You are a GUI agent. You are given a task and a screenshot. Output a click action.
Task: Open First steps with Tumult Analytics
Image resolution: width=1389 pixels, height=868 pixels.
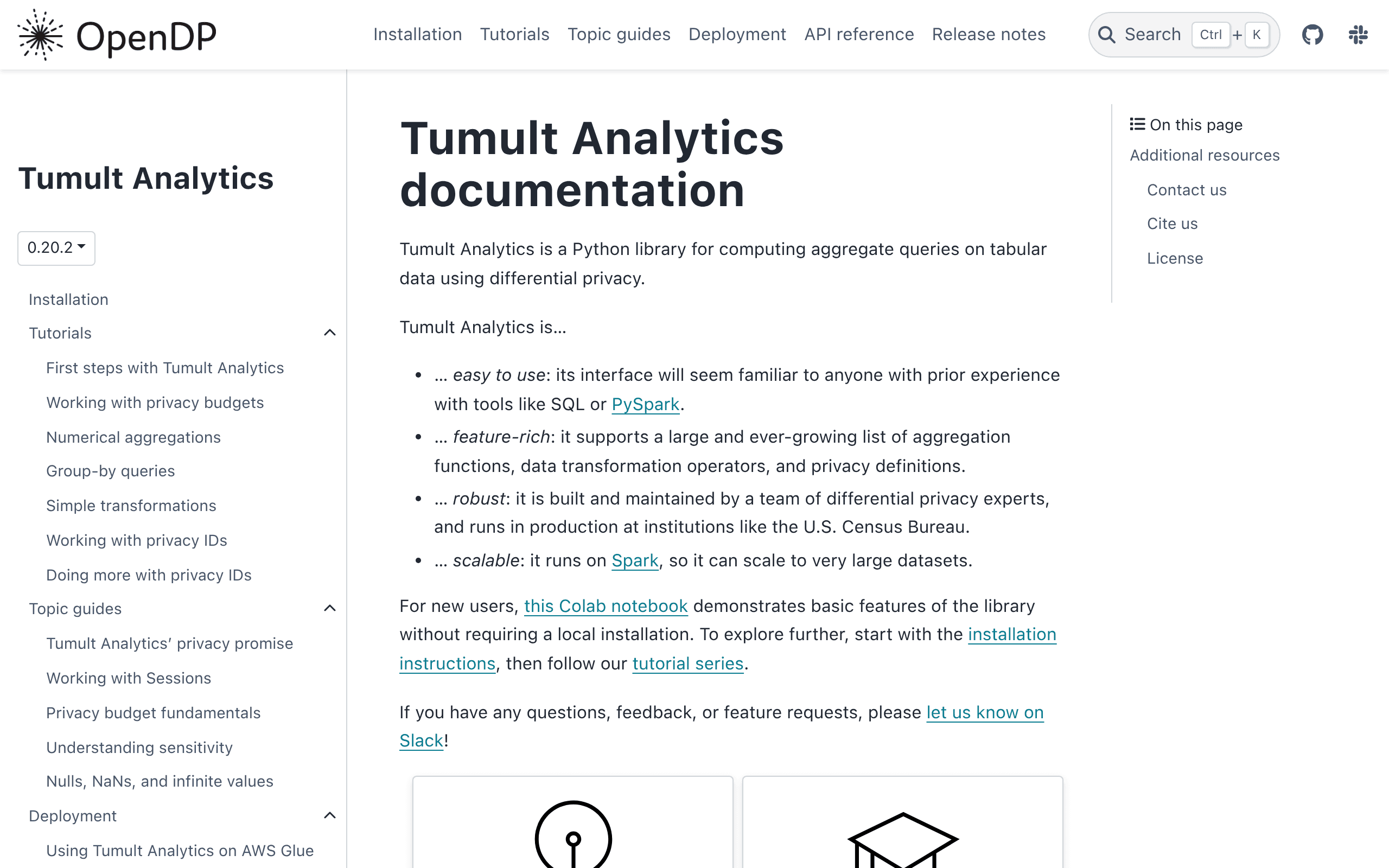[x=165, y=368]
